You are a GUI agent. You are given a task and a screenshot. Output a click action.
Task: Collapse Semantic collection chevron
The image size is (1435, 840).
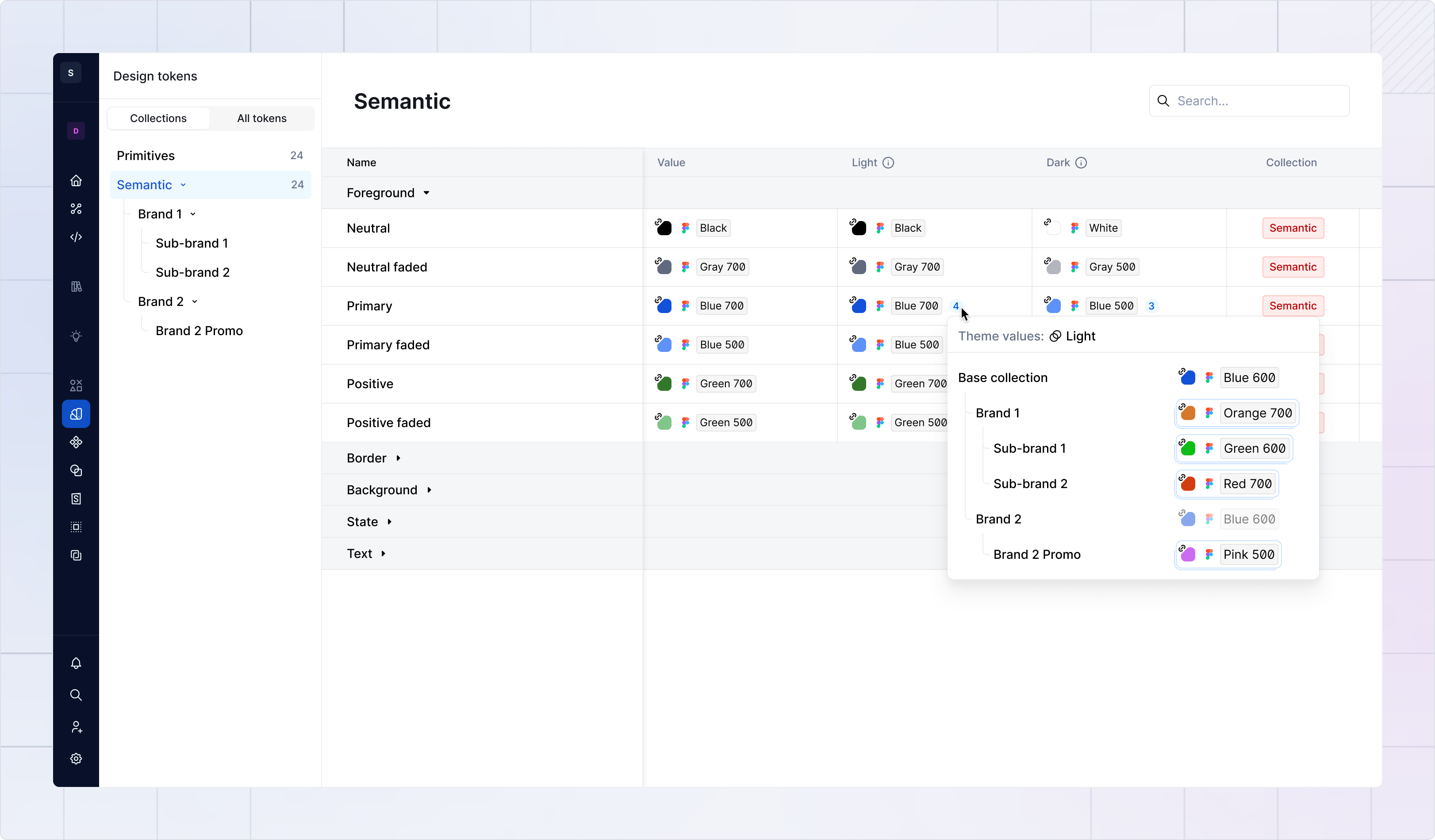(184, 186)
